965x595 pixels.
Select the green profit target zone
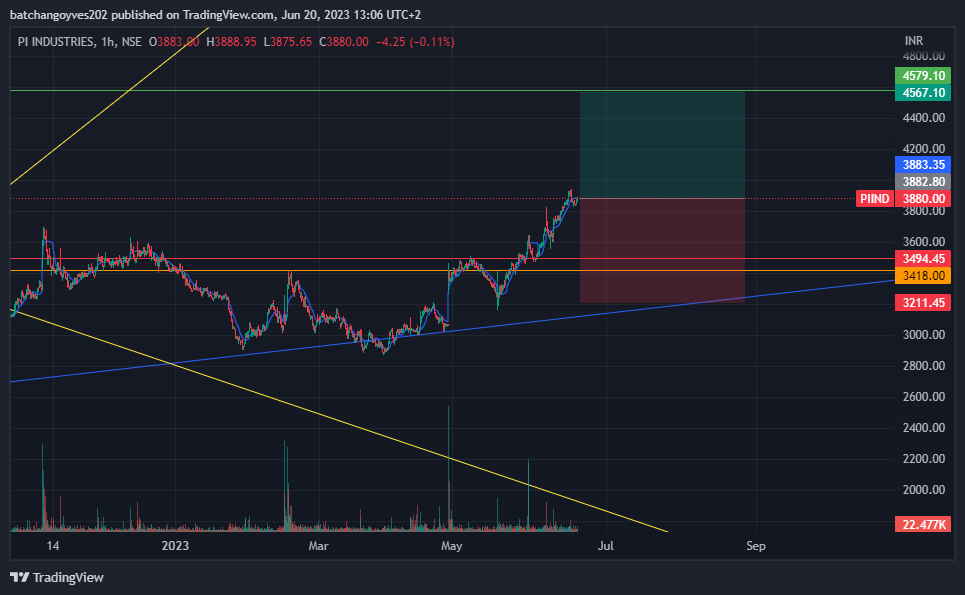[662, 145]
